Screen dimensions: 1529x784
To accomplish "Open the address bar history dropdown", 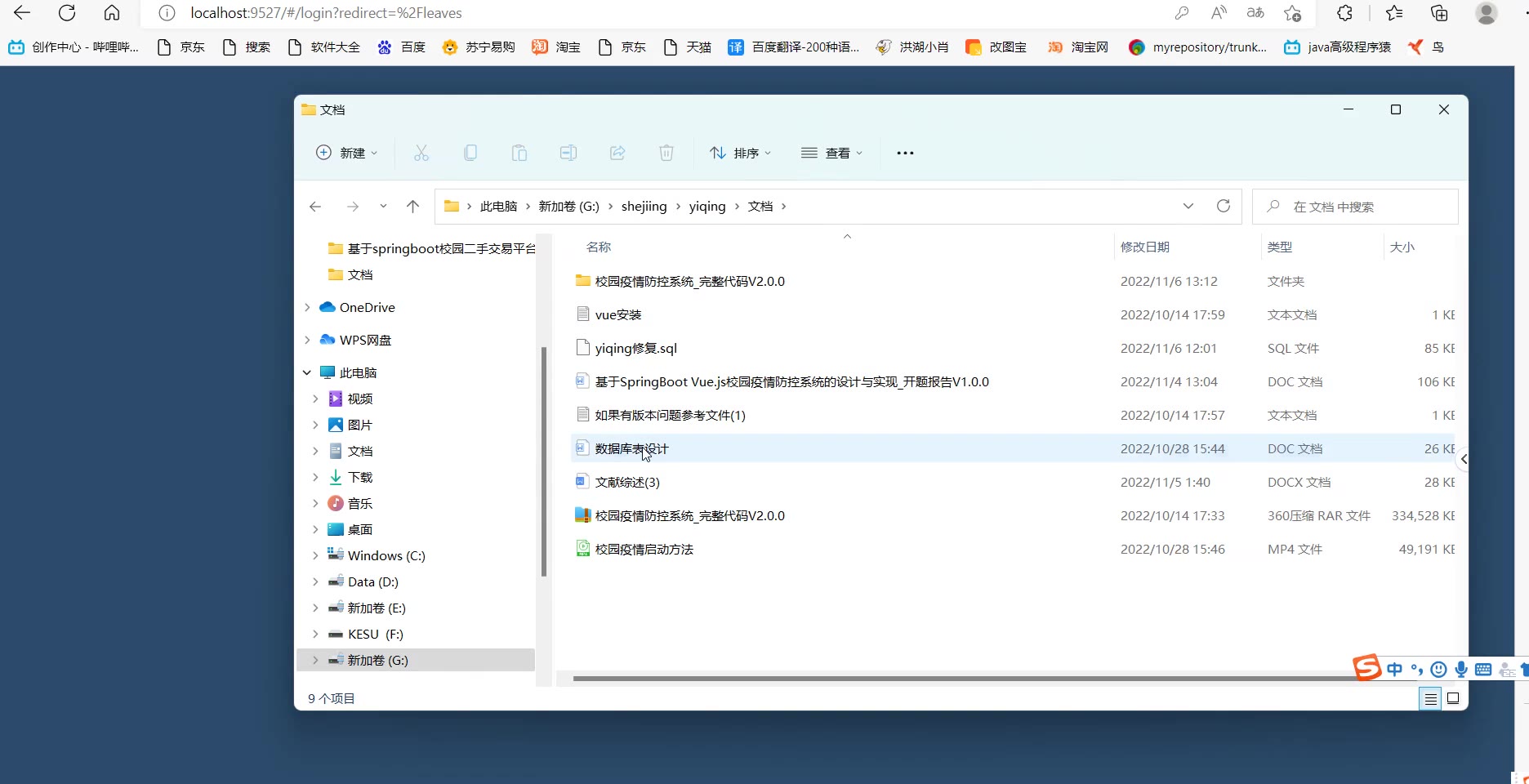I will tap(1188, 206).
